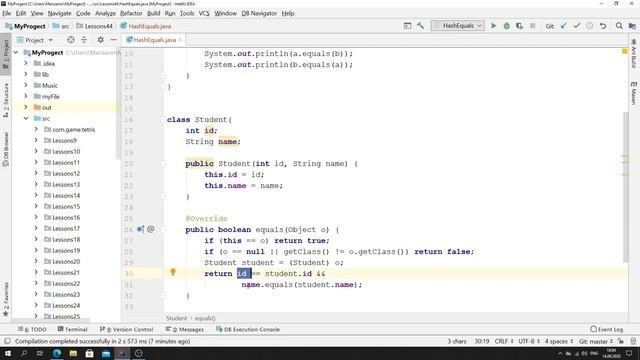This screenshot has width=640, height=360.
Task: Commit changes with Git green checkmark icon
Action: pyautogui.click(x=577, y=26)
